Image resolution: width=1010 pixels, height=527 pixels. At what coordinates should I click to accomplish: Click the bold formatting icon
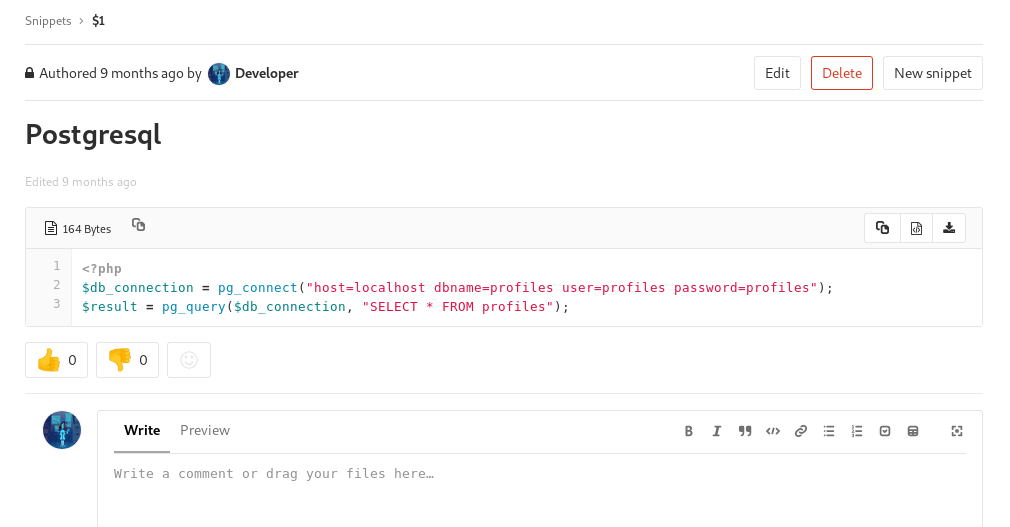pos(689,431)
